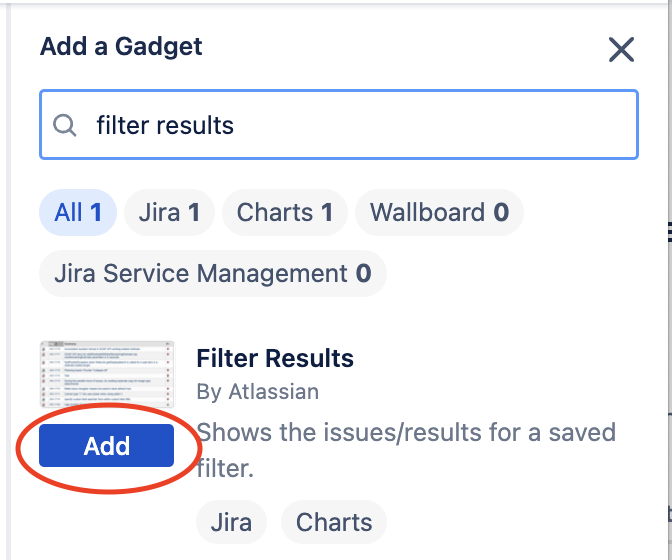Screen dimensions: 672x560
Task: Close the Add a Gadget panel
Action: coord(621,49)
